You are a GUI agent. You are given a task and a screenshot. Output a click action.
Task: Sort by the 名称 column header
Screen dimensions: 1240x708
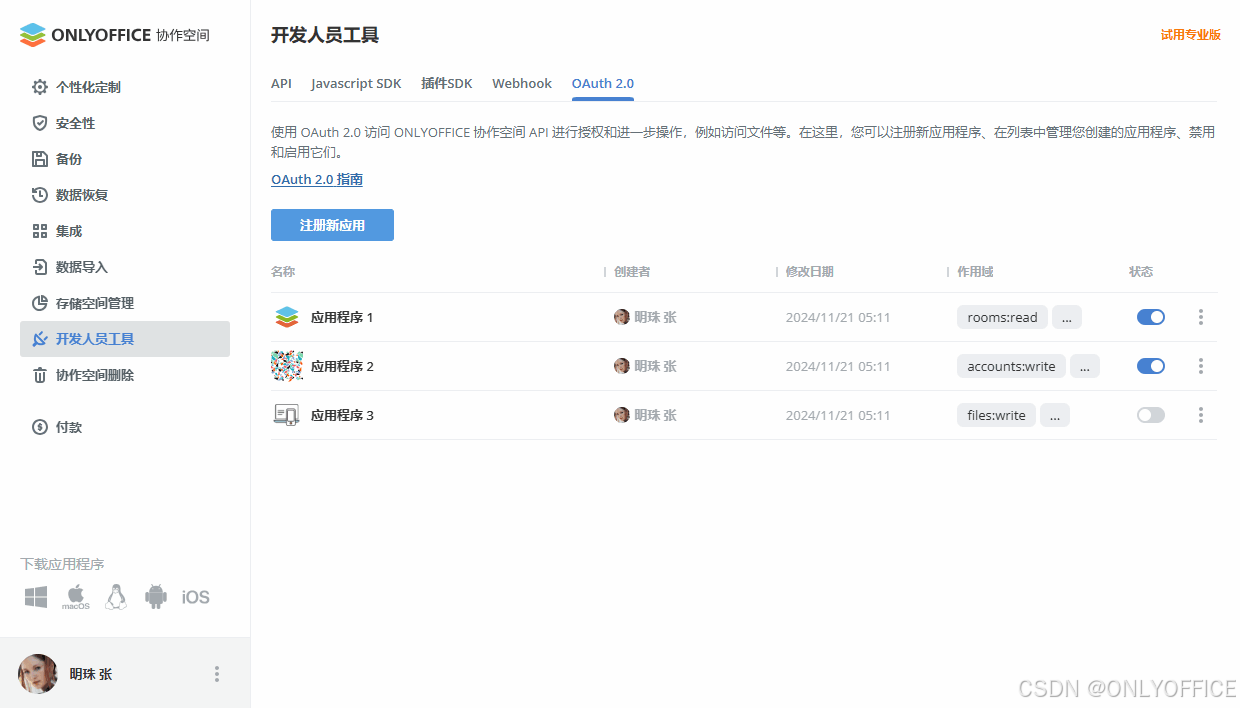pos(283,272)
